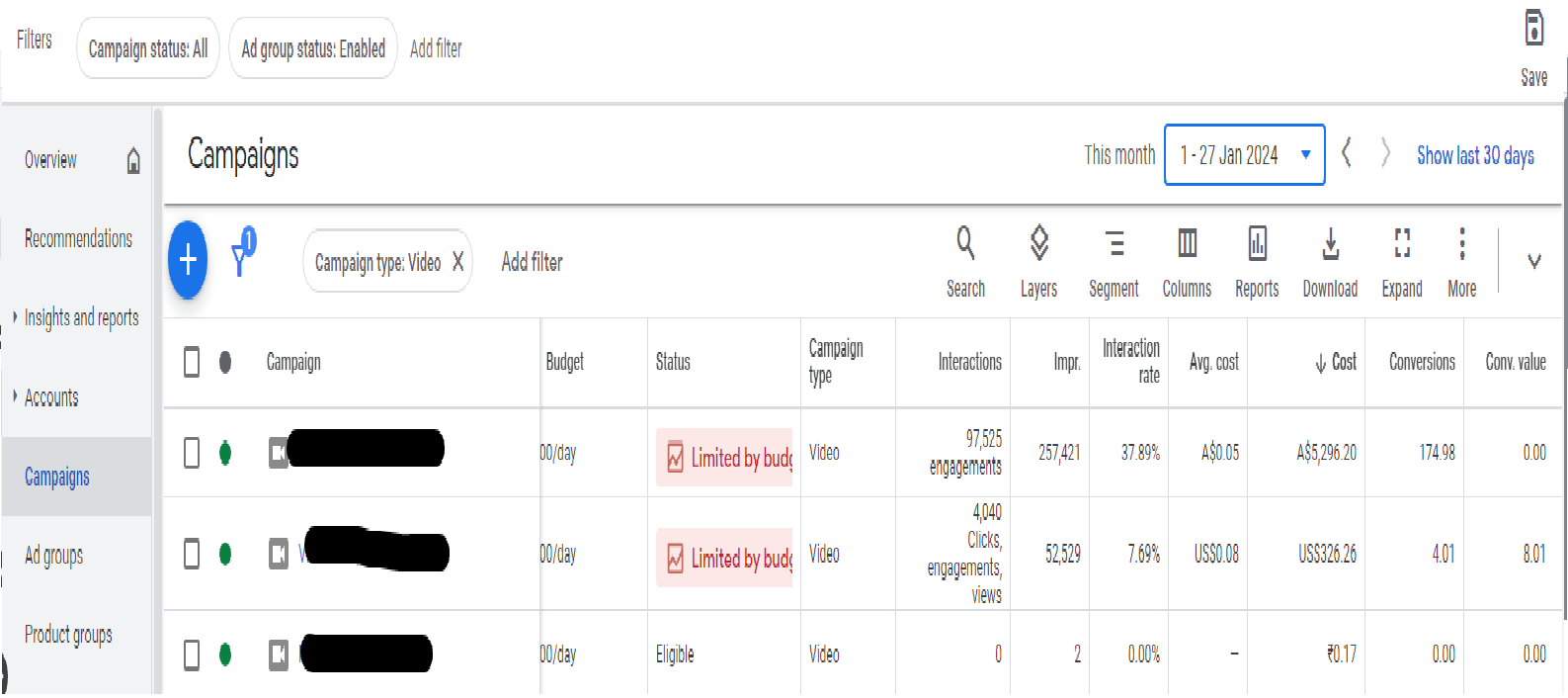This screenshot has width=1568, height=698.
Task: Download the campaign table
Action: pos(1330,261)
